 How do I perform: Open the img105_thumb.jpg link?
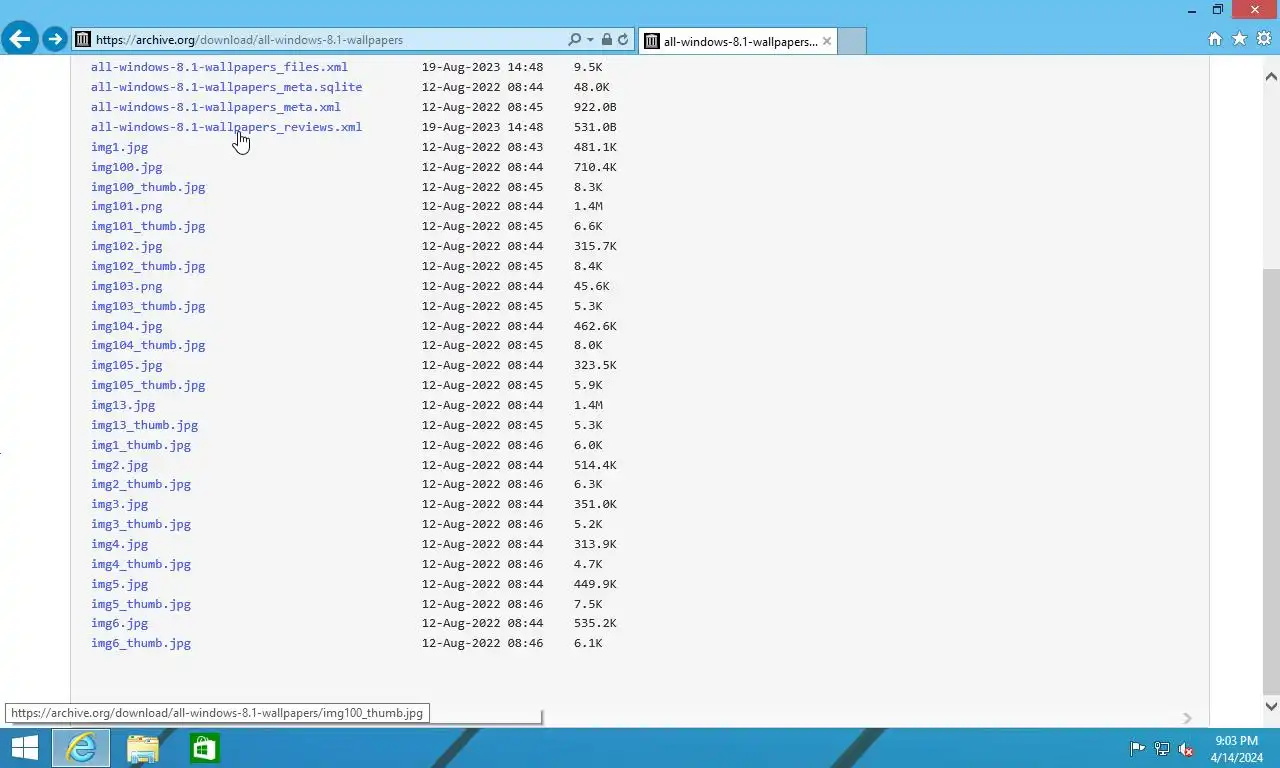148,385
